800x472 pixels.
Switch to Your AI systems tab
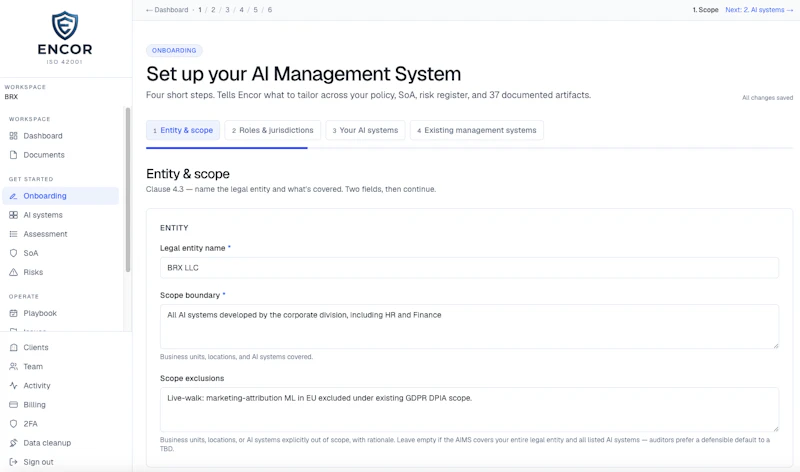click(365, 130)
